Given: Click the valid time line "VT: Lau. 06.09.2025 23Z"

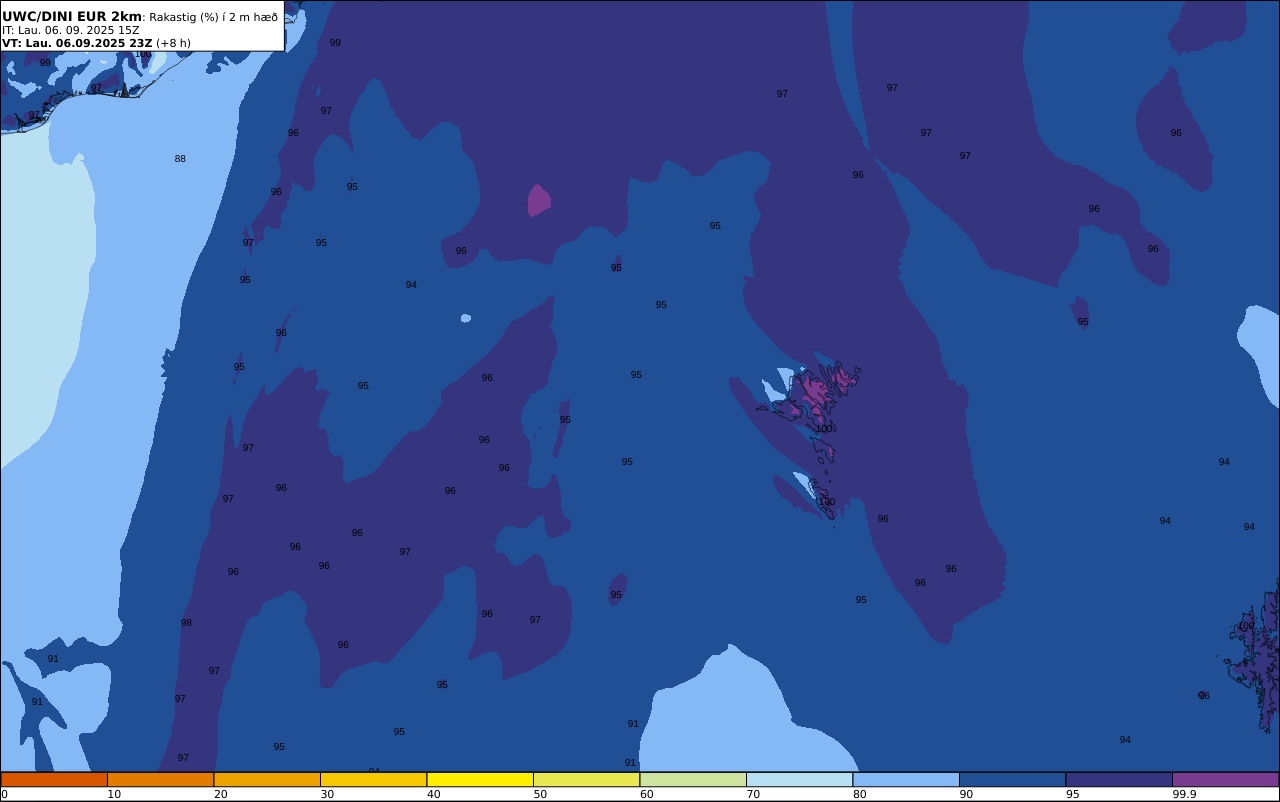Looking at the screenshot, I should (x=77, y=43).
